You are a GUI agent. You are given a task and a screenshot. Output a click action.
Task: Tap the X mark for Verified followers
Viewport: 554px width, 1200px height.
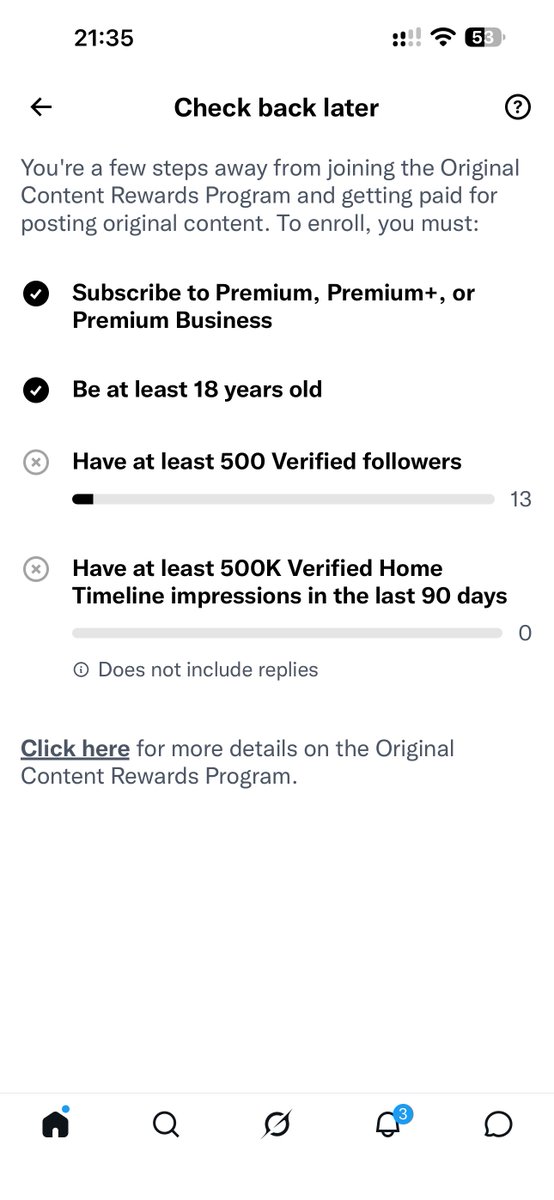pos(36,463)
